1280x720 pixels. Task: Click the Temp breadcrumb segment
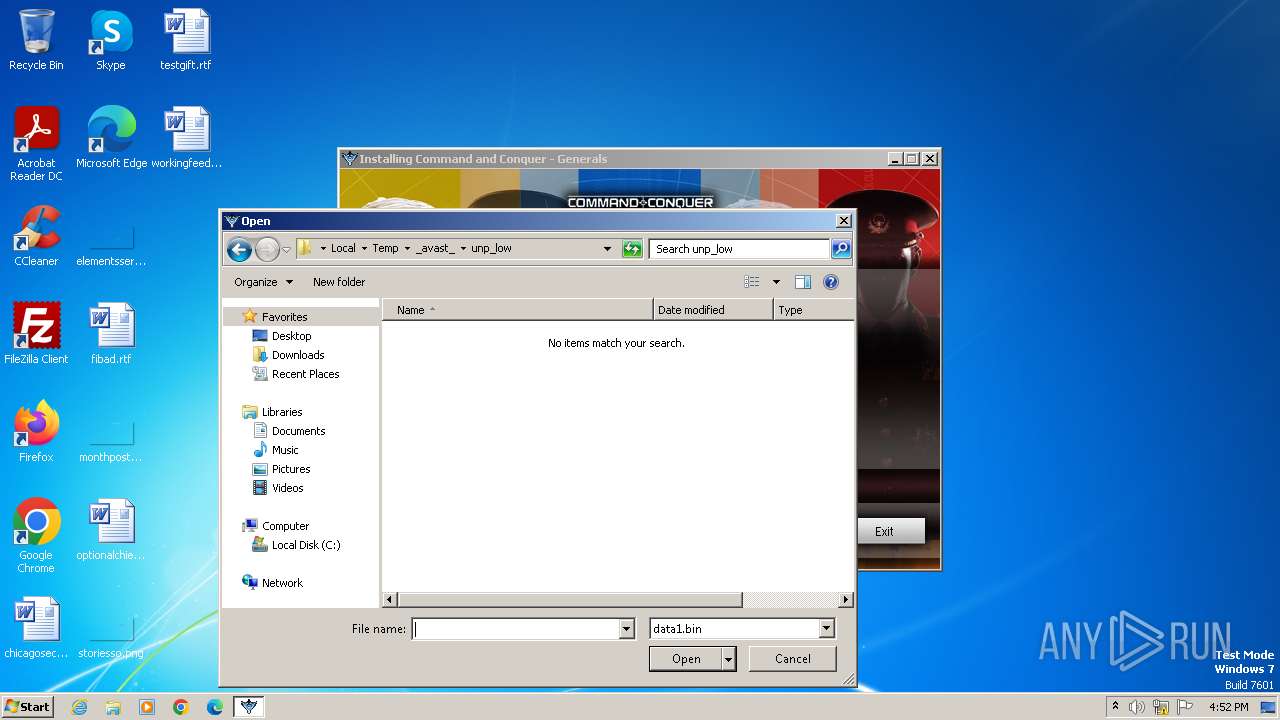pos(385,249)
